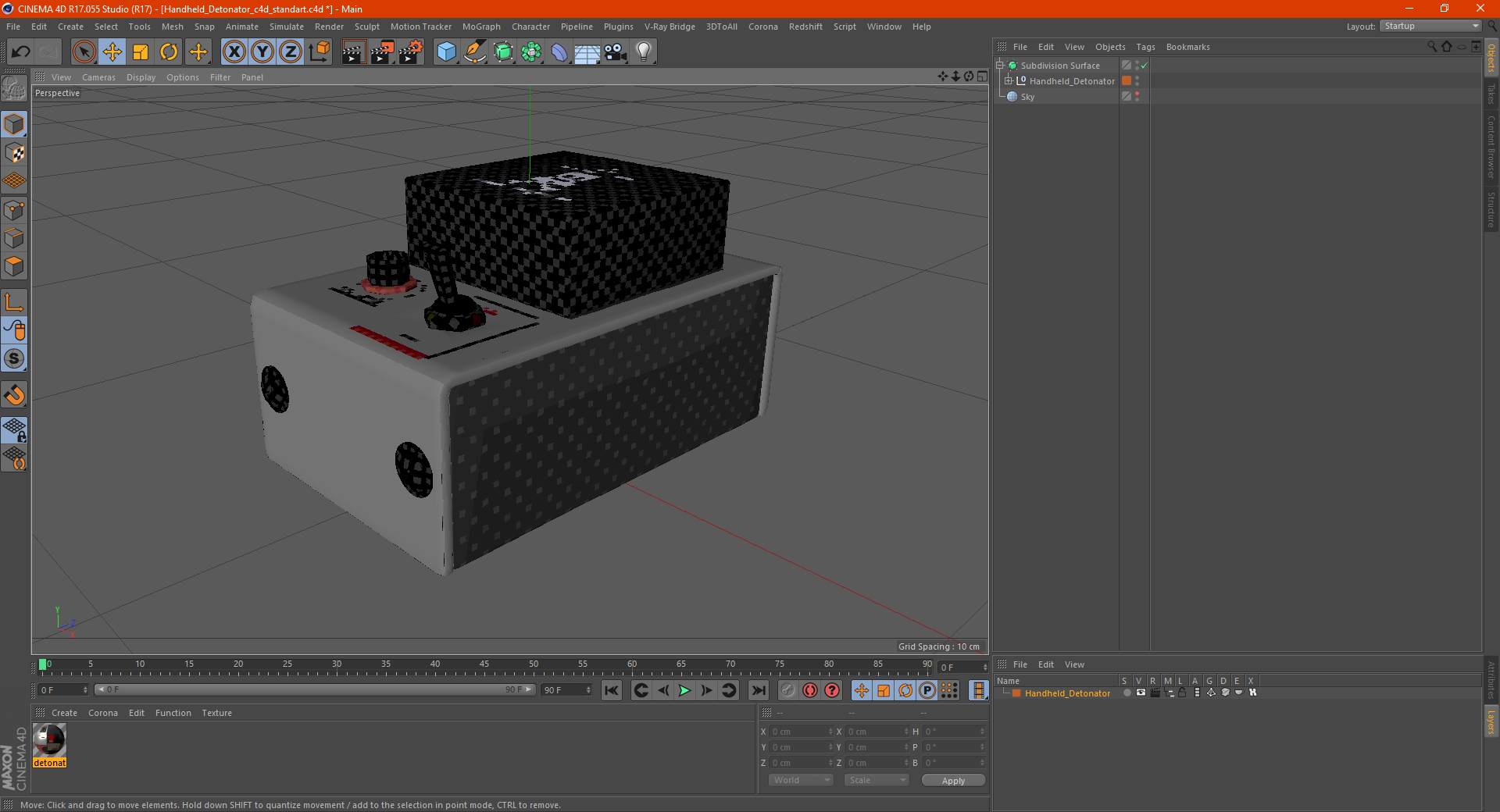Select the detonat material thumbnail
1500x812 pixels.
click(x=49, y=740)
